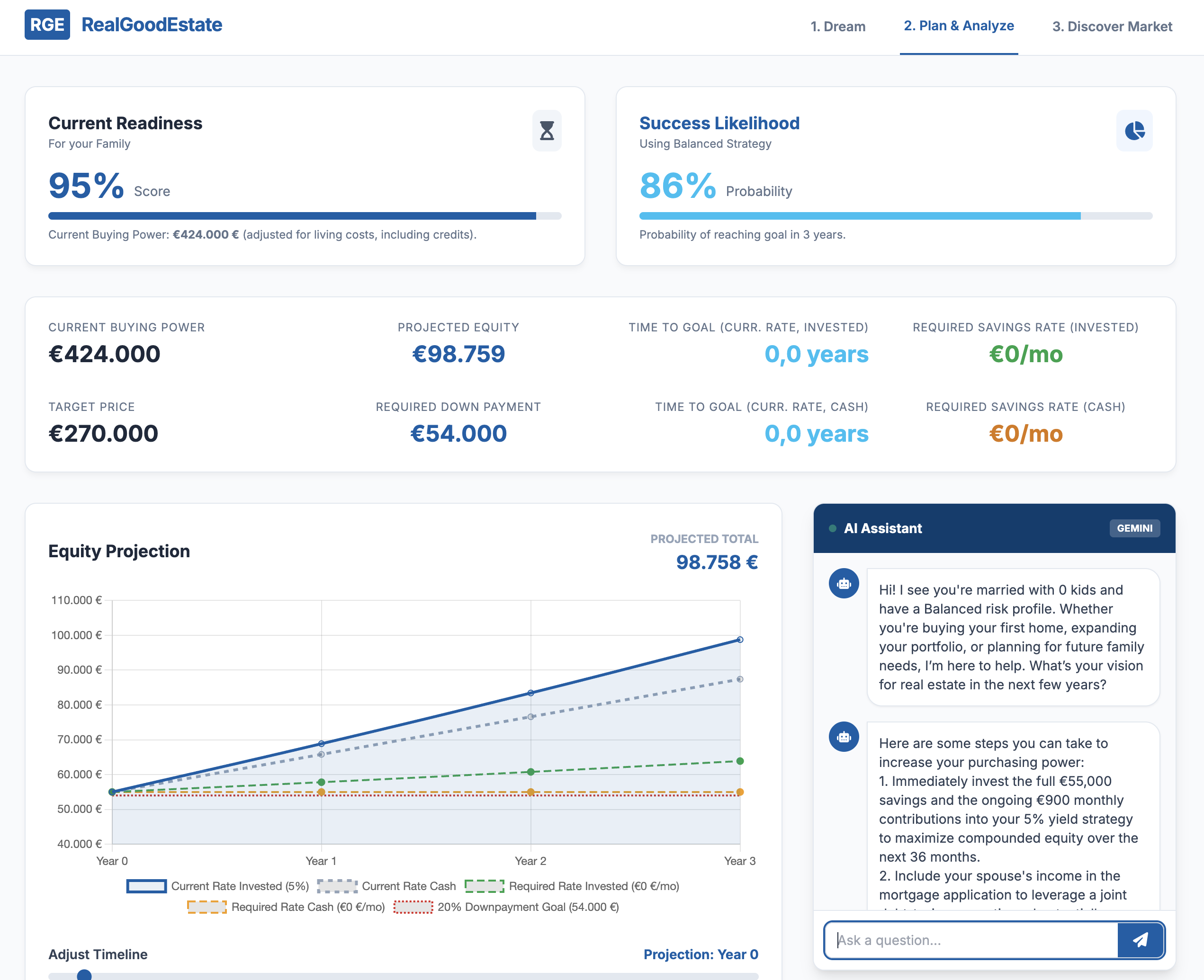Image resolution: width=1204 pixels, height=980 pixels.
Task: Click the Adjust Timeline slider handle
Action: click(84, 975)
